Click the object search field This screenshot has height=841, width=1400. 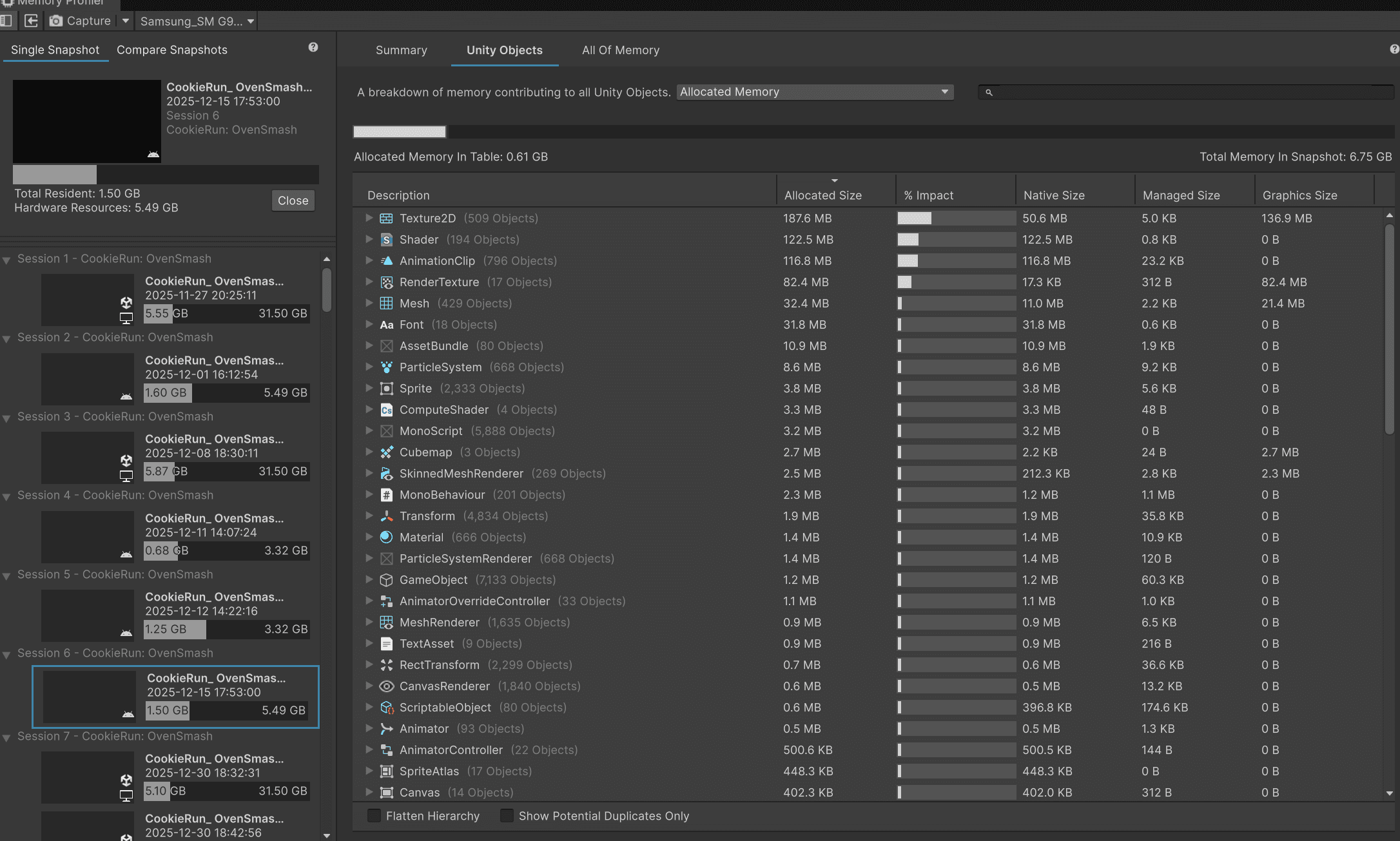click(1186, 92)
